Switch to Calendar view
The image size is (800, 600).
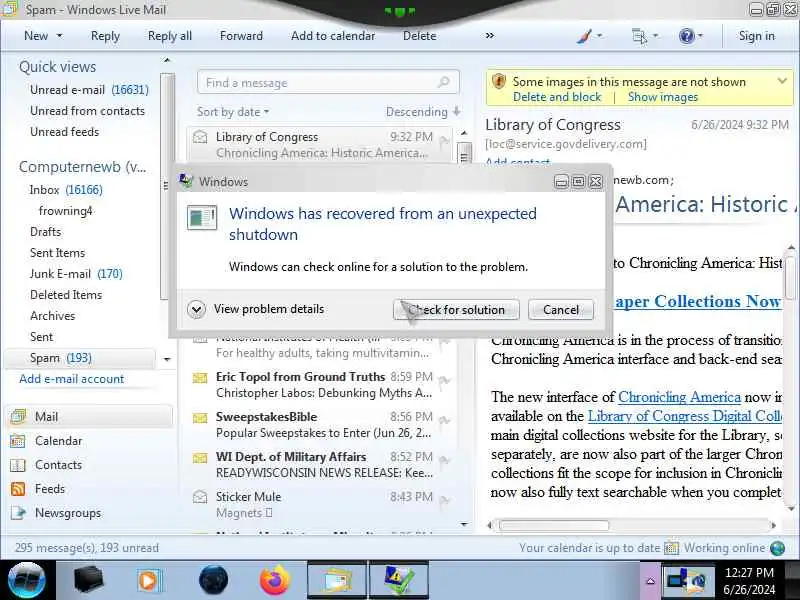pos(58,441)
